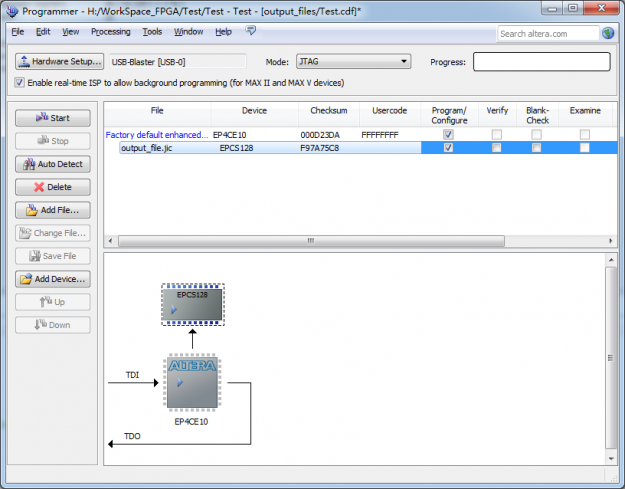Move selected device Down

click(x=53, y=325)
